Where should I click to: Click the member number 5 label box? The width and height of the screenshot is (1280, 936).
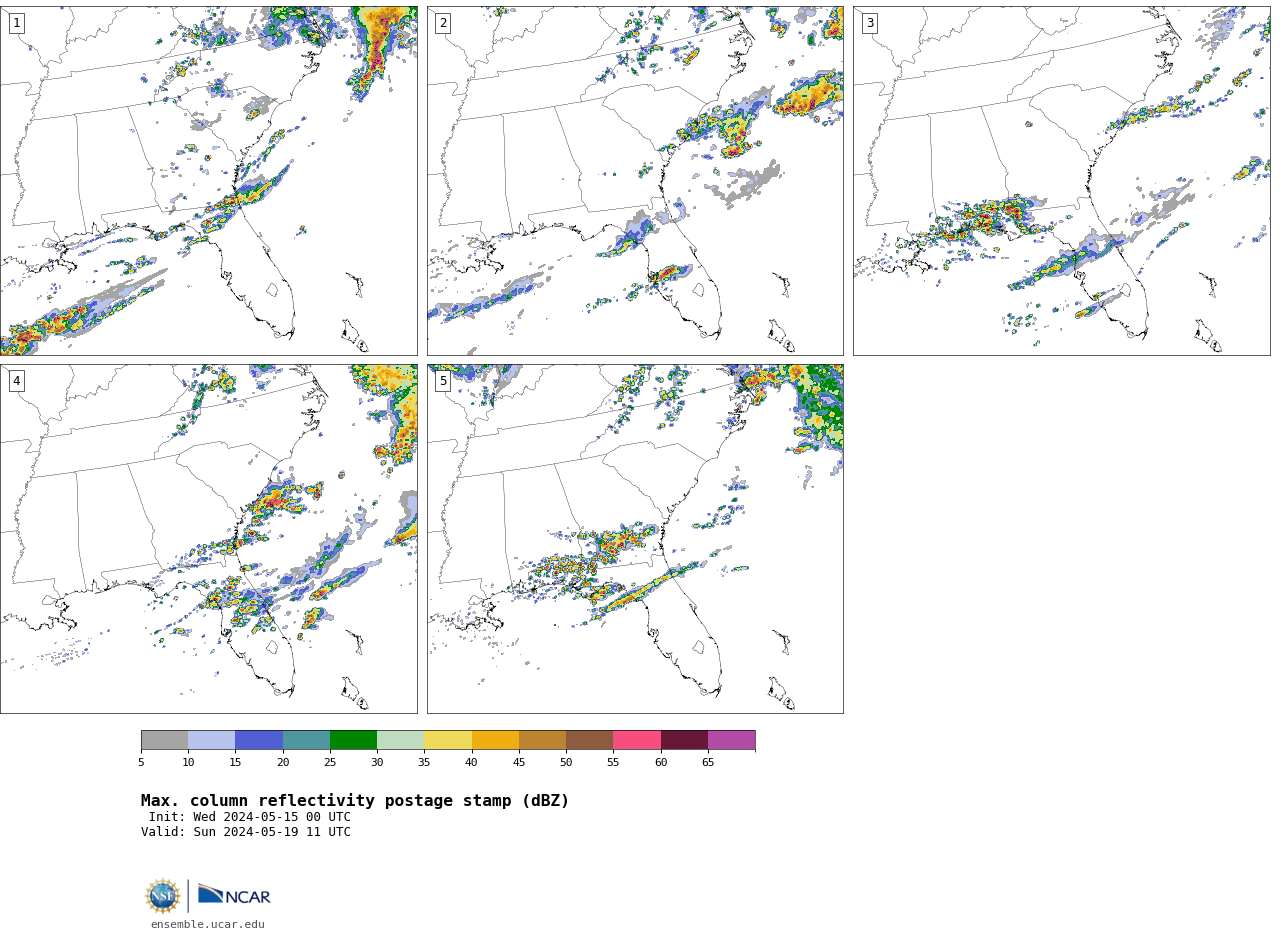[x=443, y=381]
